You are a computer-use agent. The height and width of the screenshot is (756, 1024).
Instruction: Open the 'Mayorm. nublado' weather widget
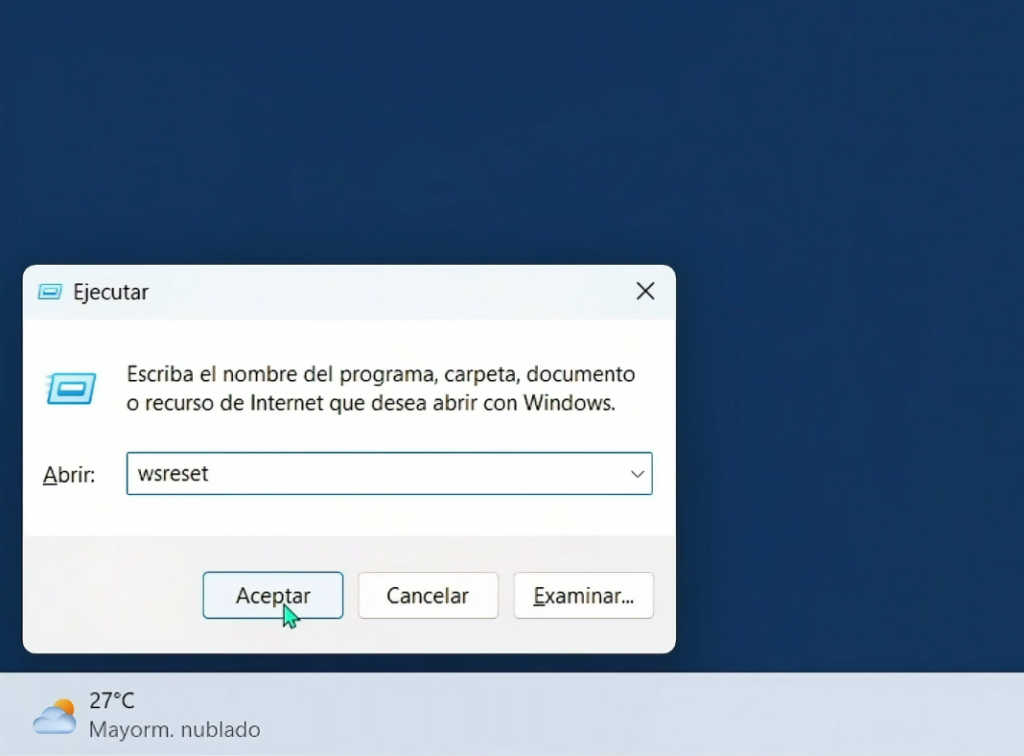pos(175,729)
